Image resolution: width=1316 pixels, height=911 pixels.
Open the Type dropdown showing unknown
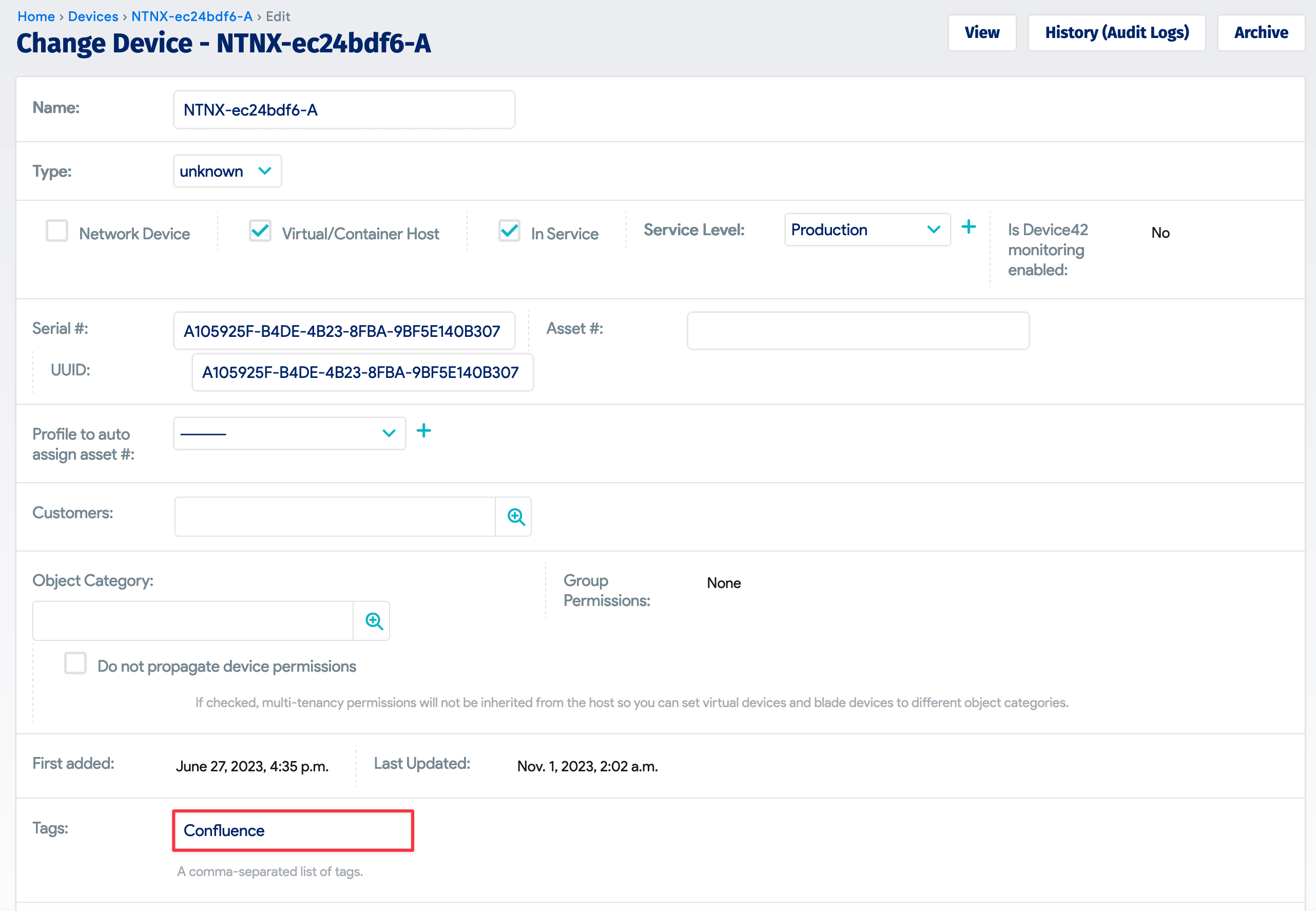(227, 171)
